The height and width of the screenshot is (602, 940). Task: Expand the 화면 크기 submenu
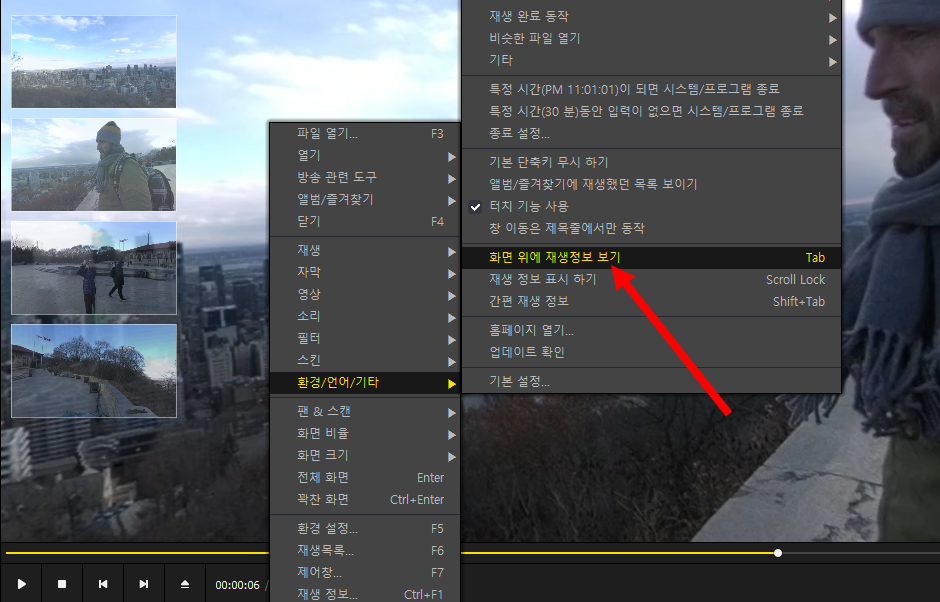(x=365, y=456)
